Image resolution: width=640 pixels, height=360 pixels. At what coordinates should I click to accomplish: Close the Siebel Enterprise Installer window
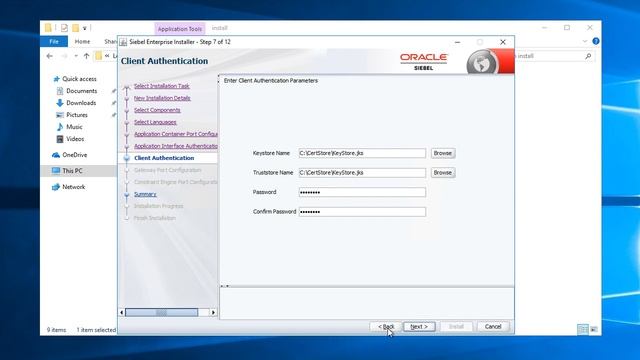click(503, 42)
